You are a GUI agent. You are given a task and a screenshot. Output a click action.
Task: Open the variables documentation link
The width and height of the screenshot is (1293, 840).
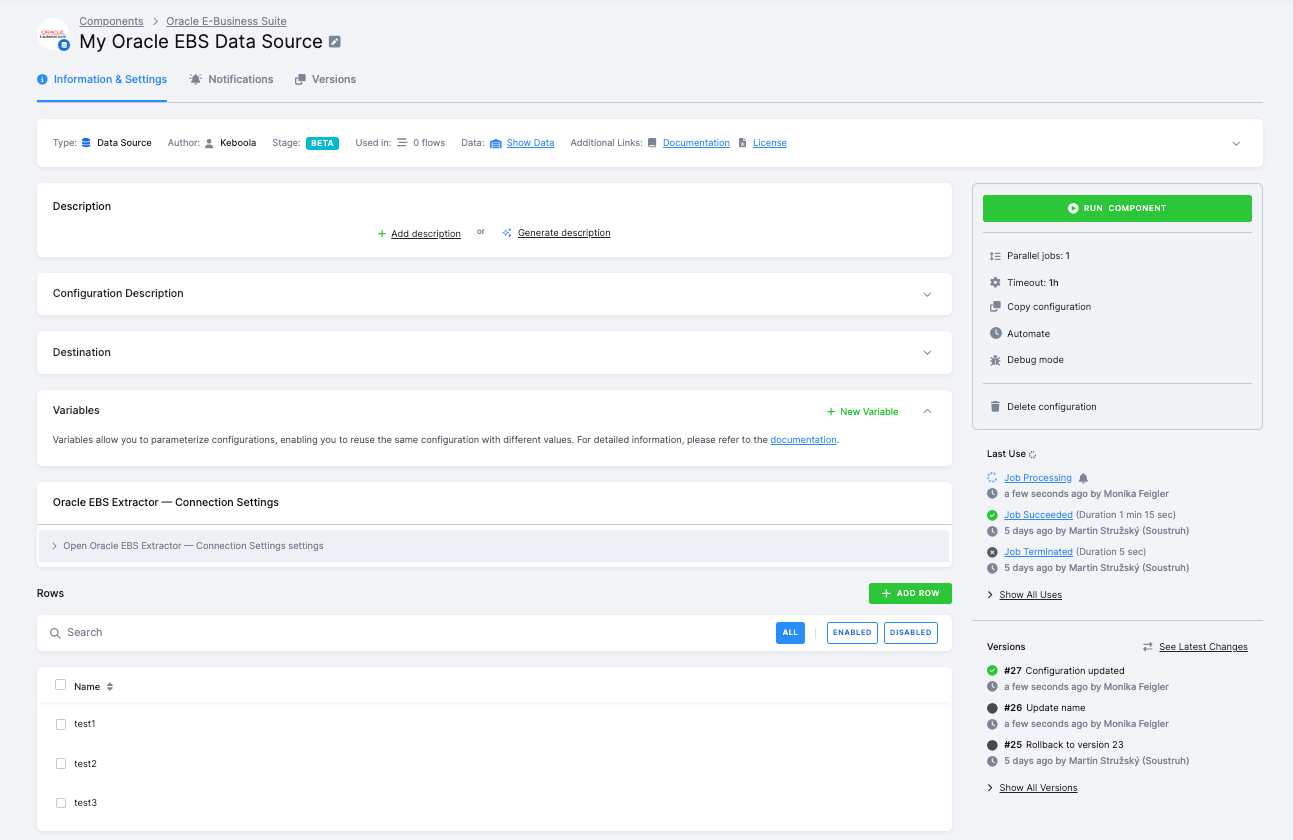tap(803, 440)
